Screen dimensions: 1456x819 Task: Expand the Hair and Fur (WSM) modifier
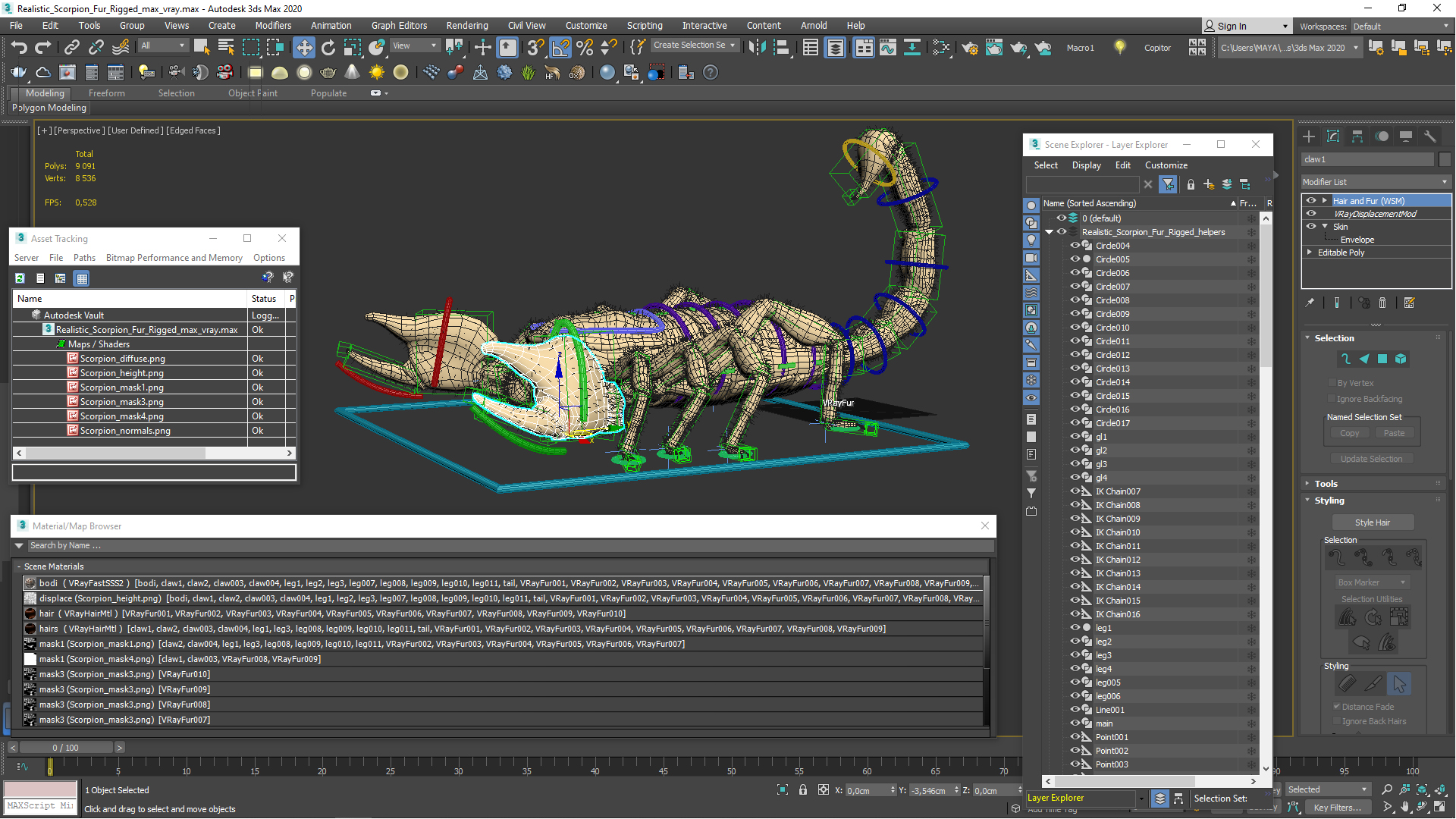click(x=1325, y=201)
